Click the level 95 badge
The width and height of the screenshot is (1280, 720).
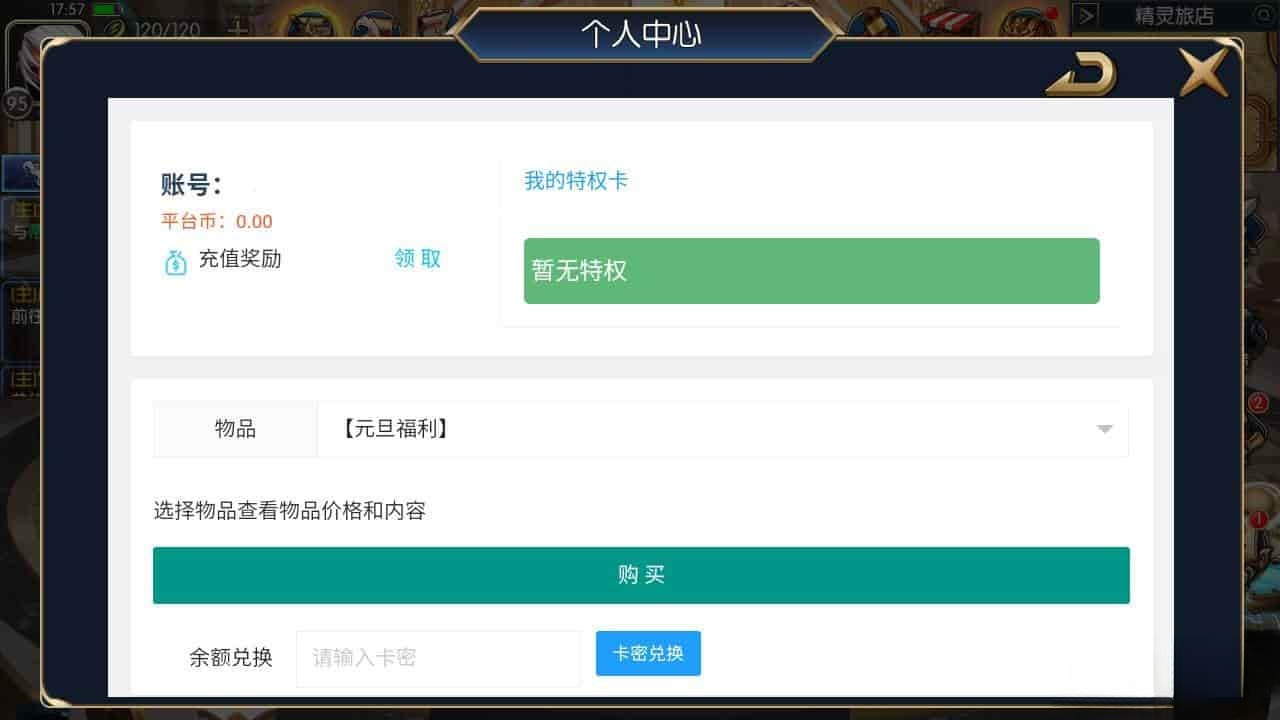click(x=17, y=102)
